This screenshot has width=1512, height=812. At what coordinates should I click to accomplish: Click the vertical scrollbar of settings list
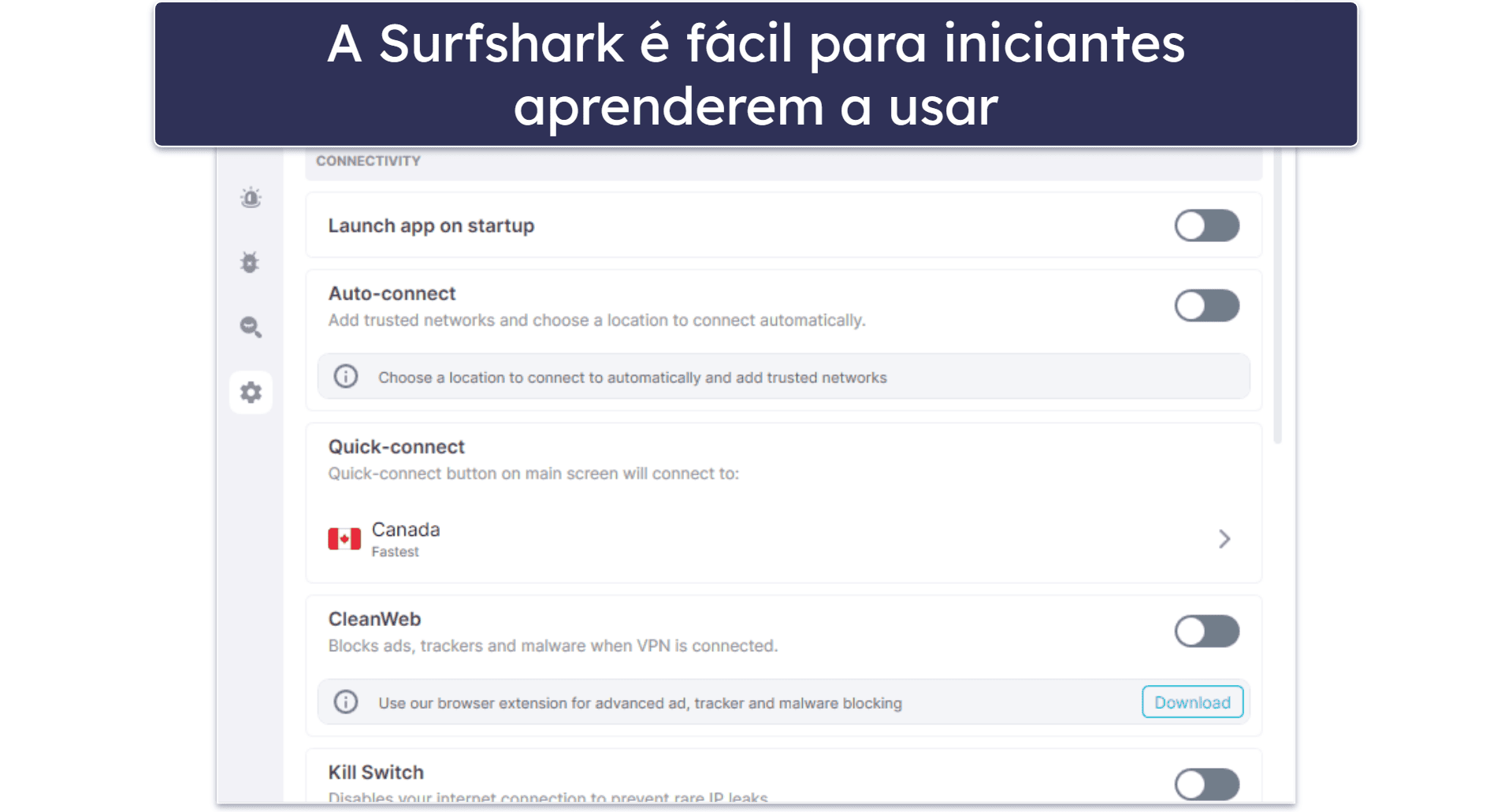point(1277,296)
